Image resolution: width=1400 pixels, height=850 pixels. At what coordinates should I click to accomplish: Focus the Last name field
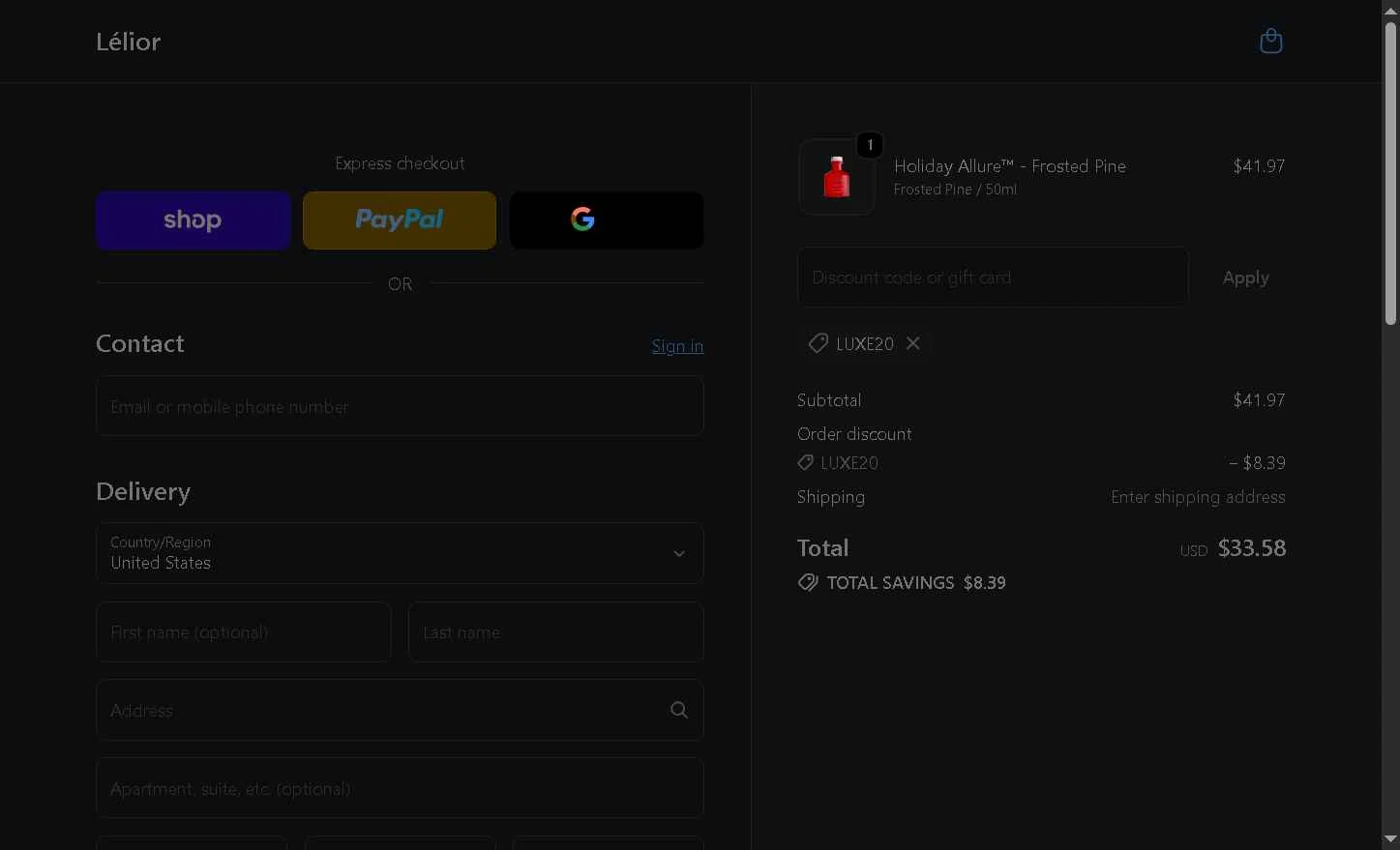tap(556, 632)
